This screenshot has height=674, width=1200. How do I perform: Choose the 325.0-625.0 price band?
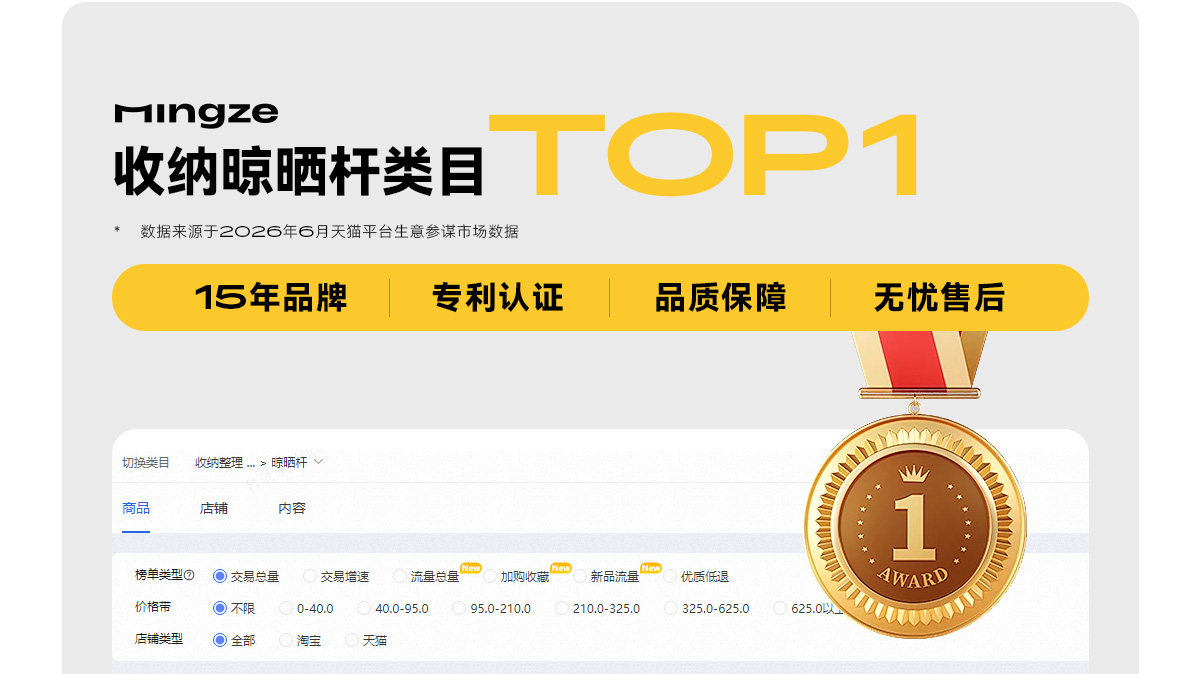point(706,608)
